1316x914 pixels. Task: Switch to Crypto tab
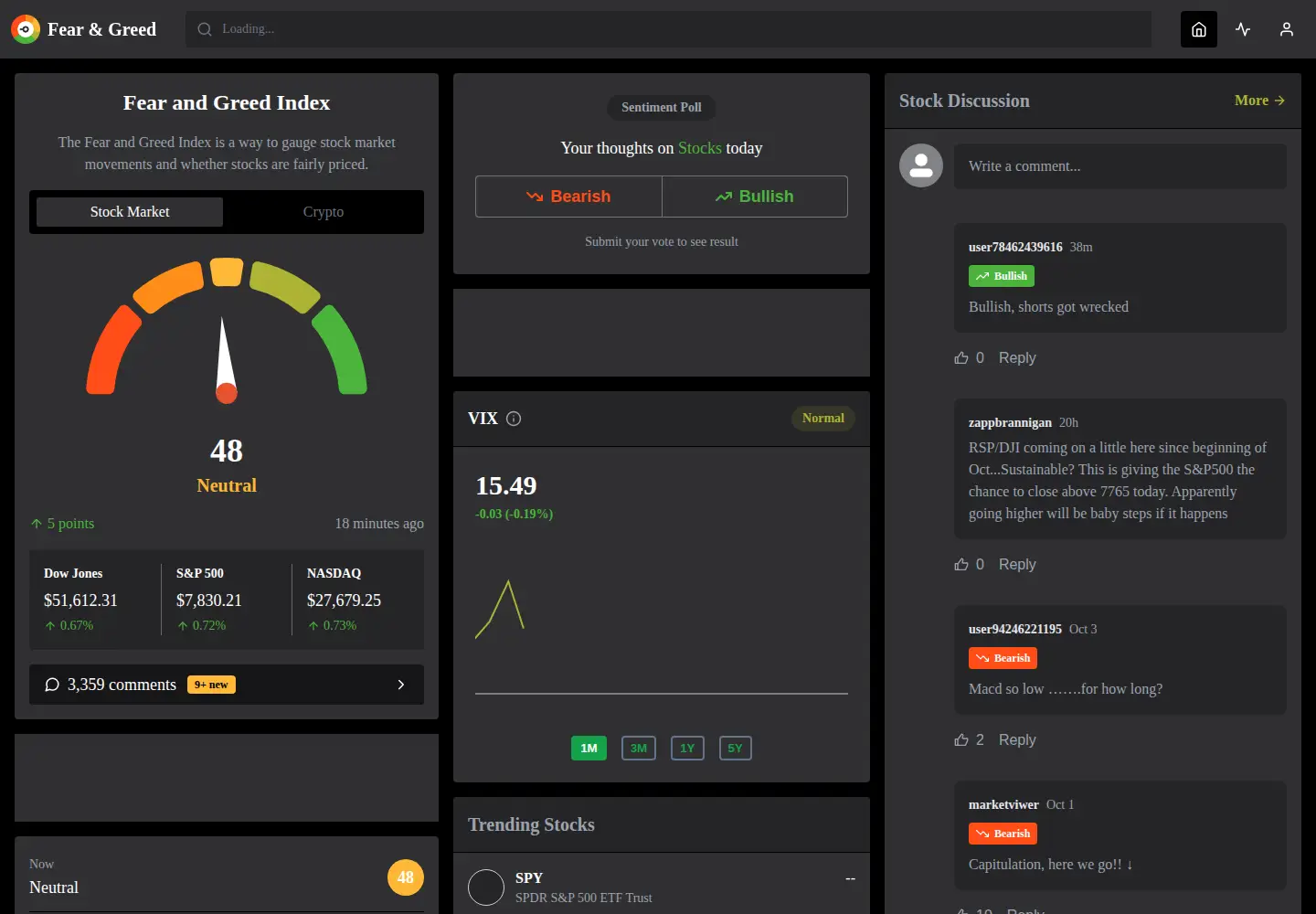(x=324, y=212)
